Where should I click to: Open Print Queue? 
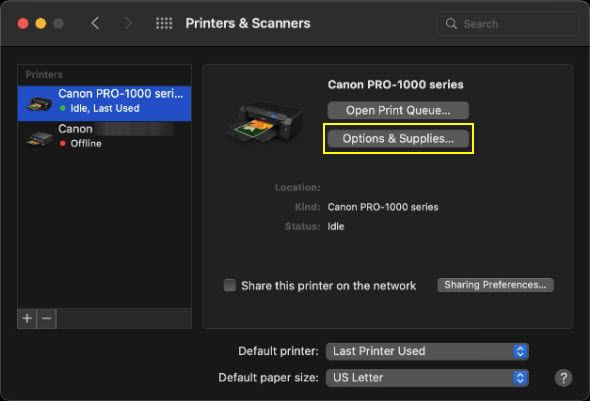398,110
